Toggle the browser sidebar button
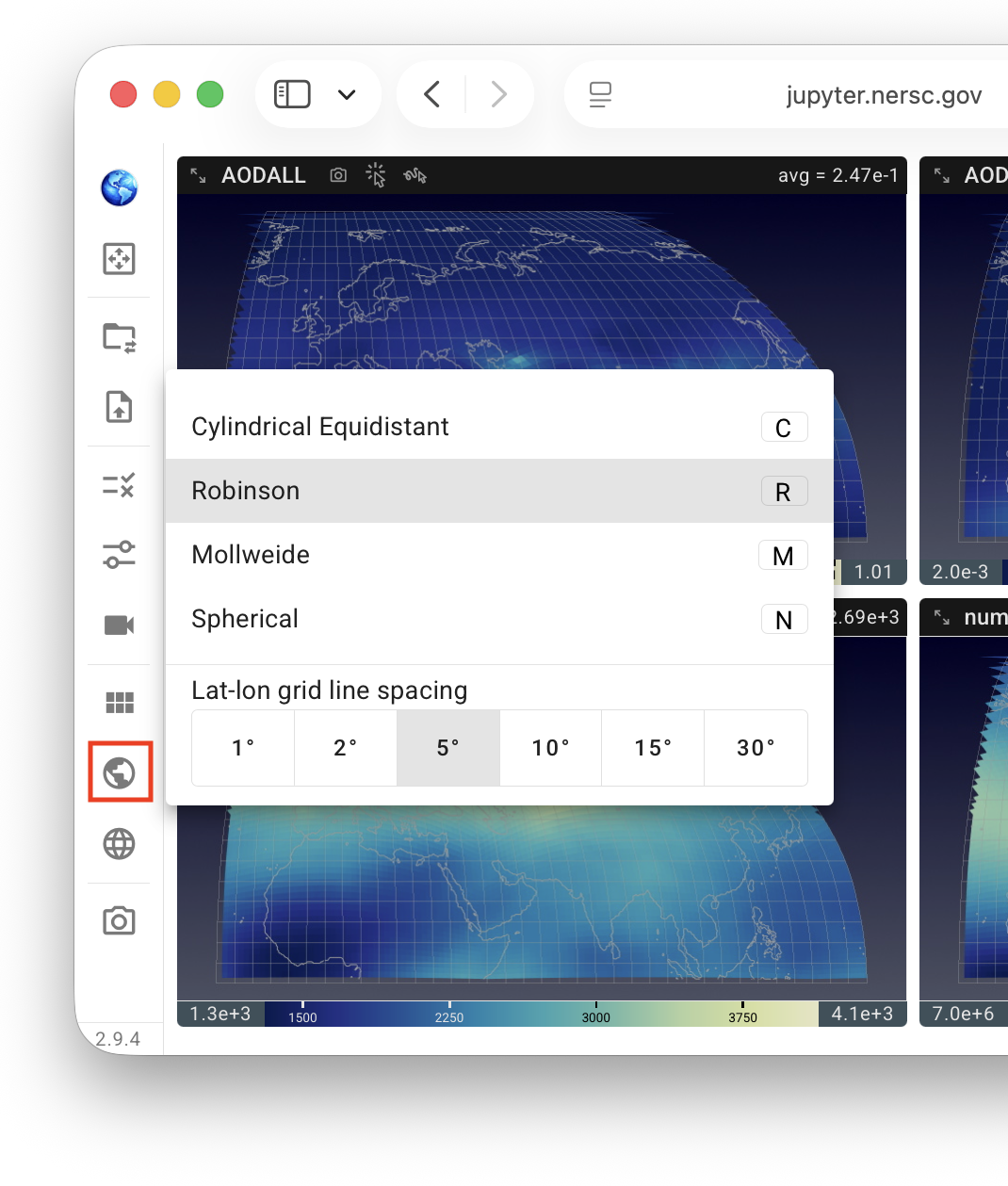Screen dimensions: 1008x1186 (292, 94)
